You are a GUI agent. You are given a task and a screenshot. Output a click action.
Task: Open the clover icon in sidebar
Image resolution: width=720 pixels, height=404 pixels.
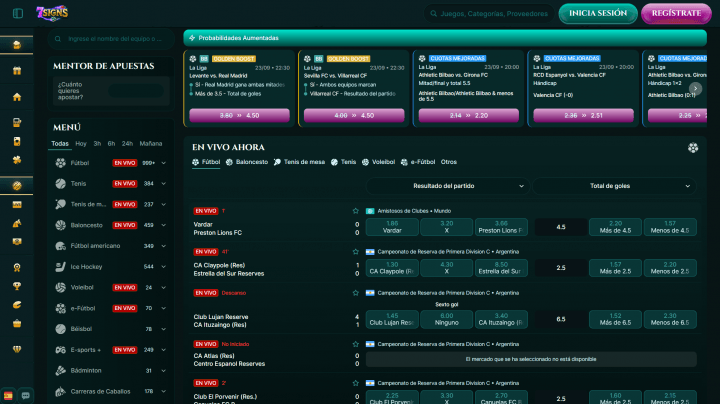(17, 160)
